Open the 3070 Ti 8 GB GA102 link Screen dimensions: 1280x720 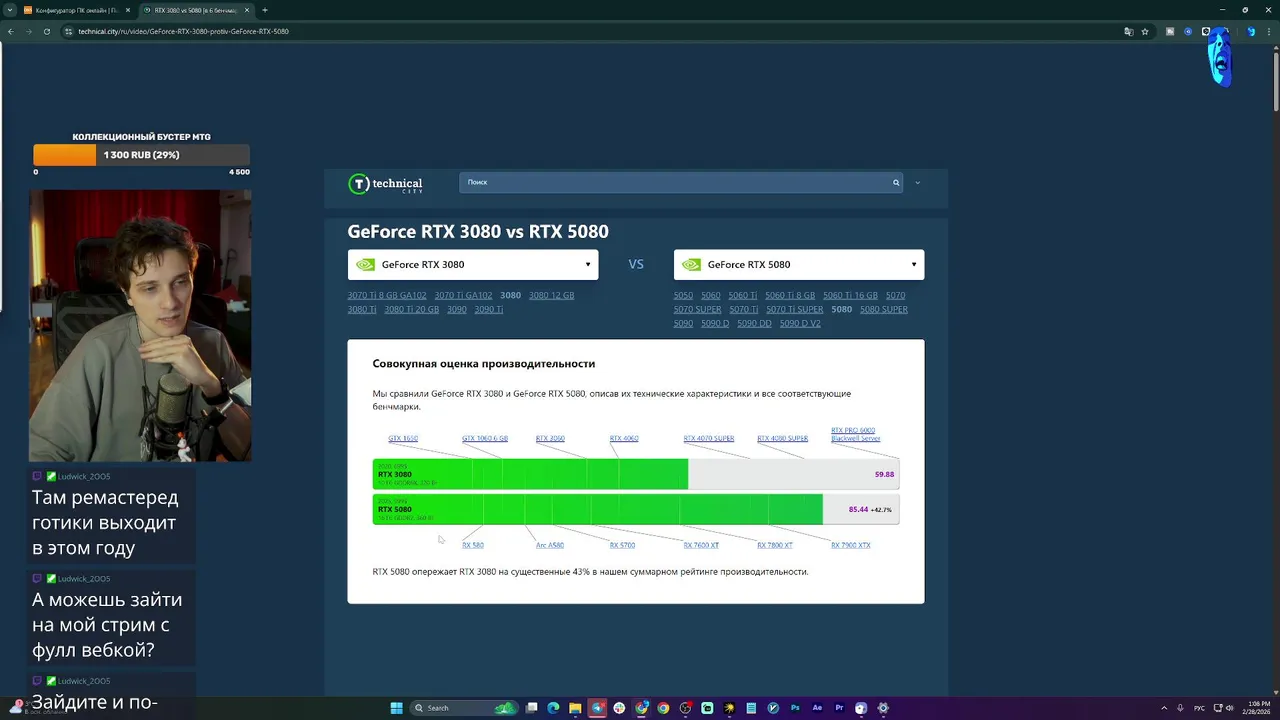click(387, 295)
